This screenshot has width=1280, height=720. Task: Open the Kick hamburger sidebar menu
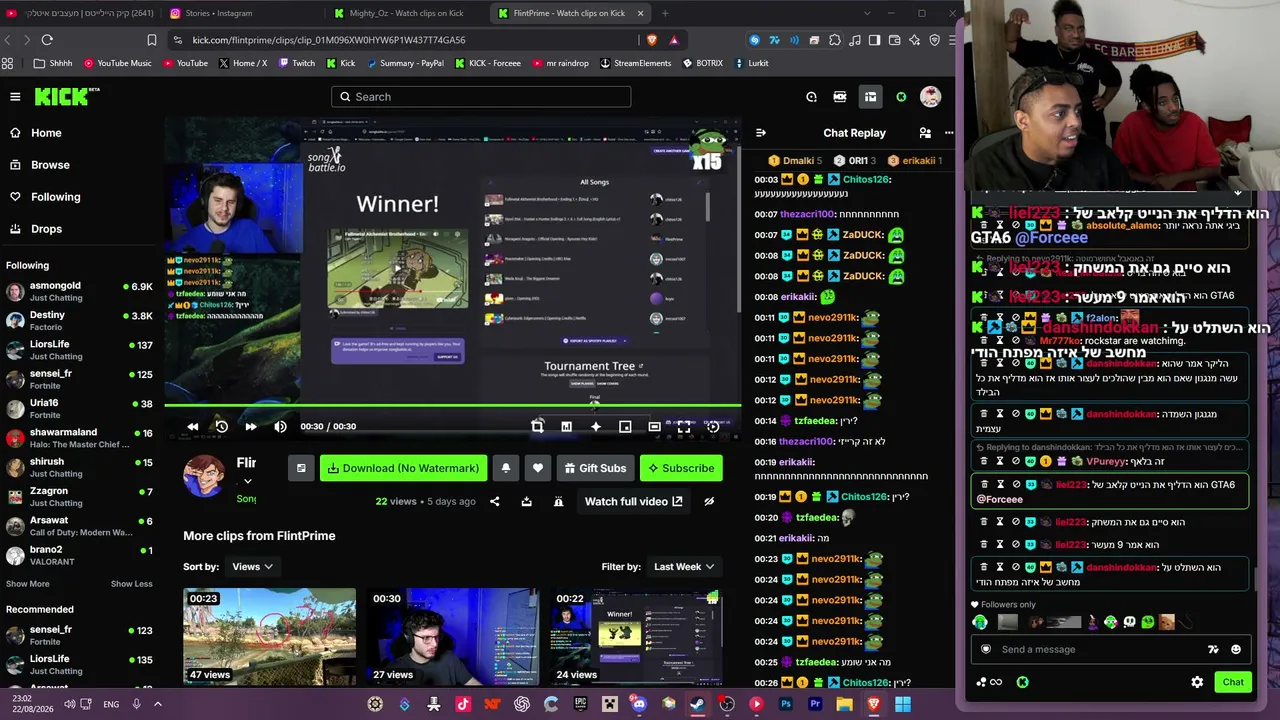tap(15, 97)
